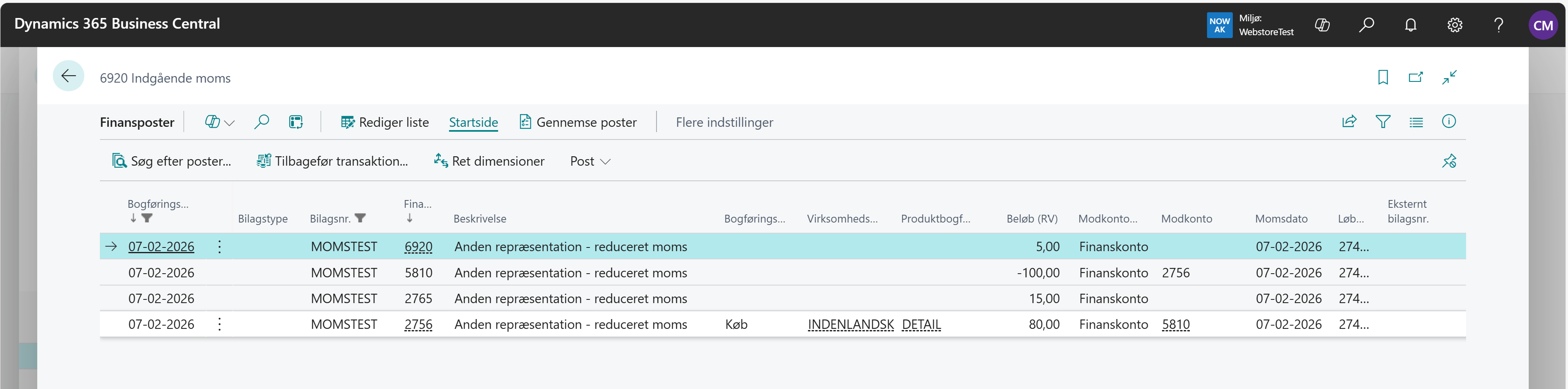This screenshot has height=389, width=1568.
Task: Open the Business Central settings gear
Action: pyautogui.click(x=1454, y=25)
